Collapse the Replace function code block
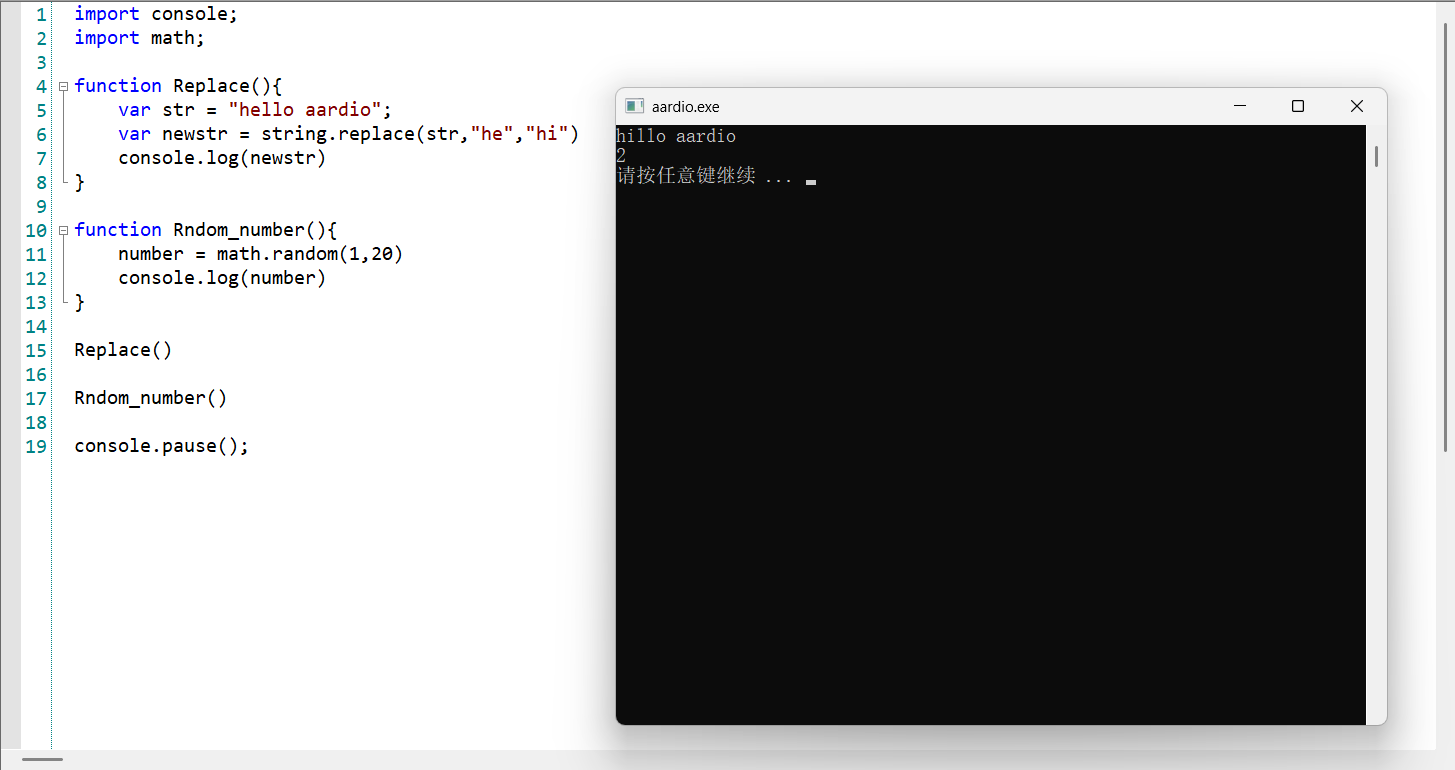 [x=62, y=86]
